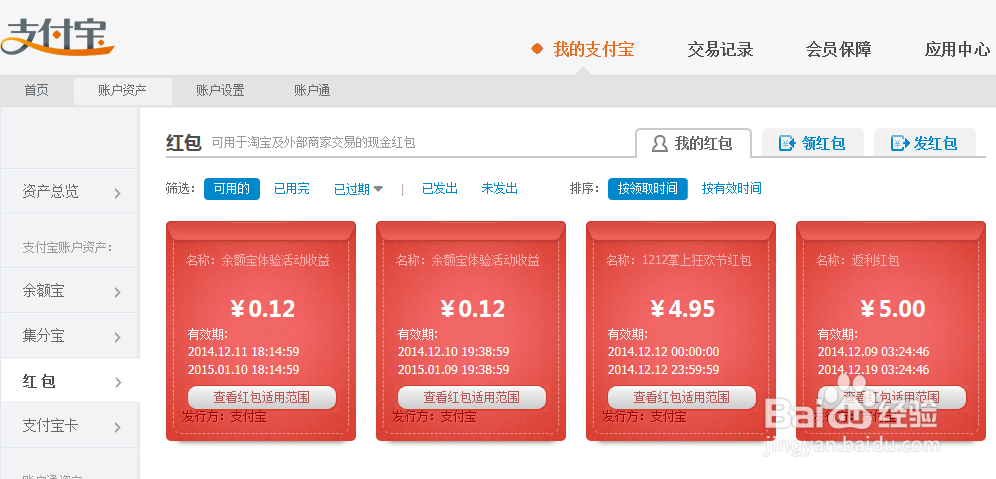This screenshot has height=479, width=996.
Task: Open 资产总览 in the sidebar
Action: coord(70,191)
